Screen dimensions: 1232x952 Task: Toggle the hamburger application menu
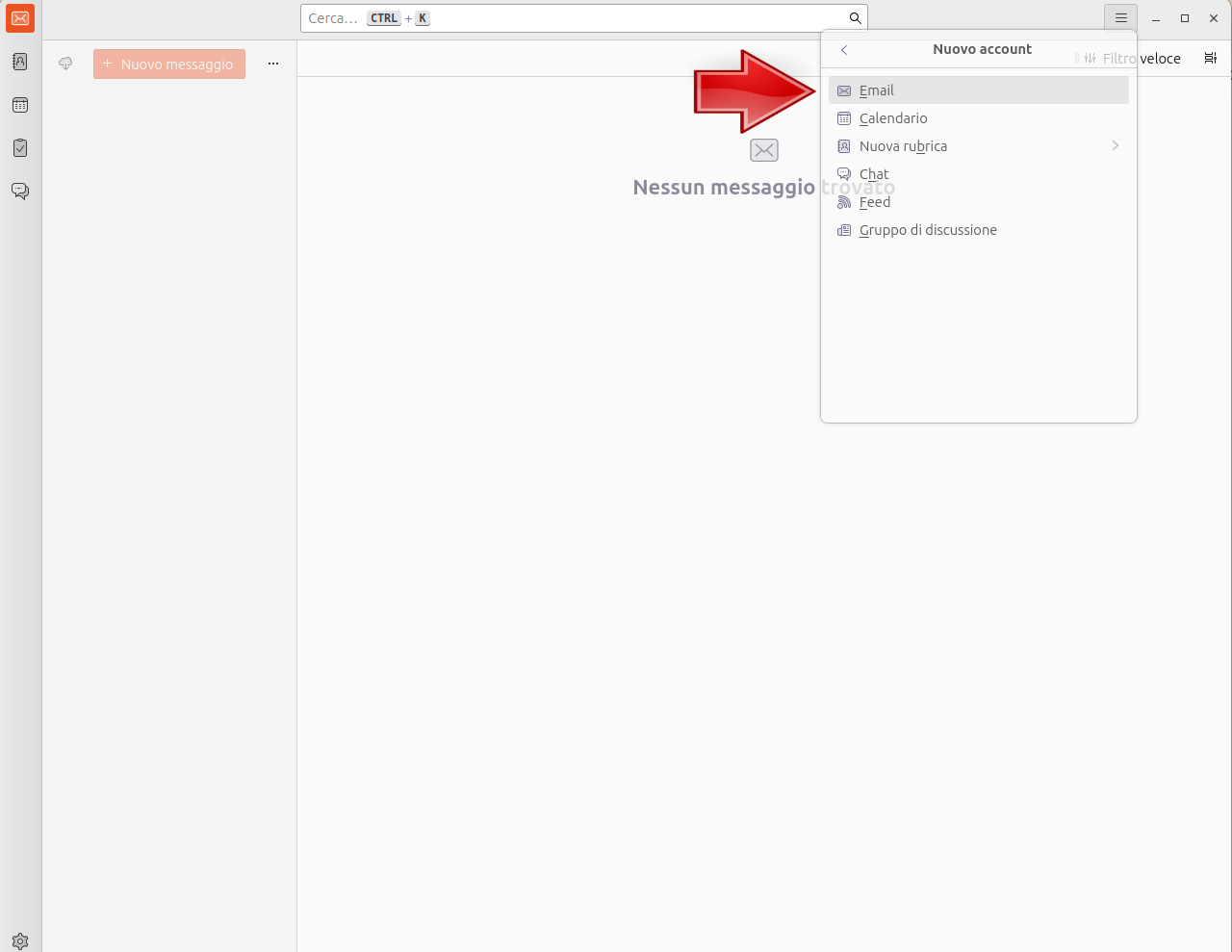point(1120,18)
